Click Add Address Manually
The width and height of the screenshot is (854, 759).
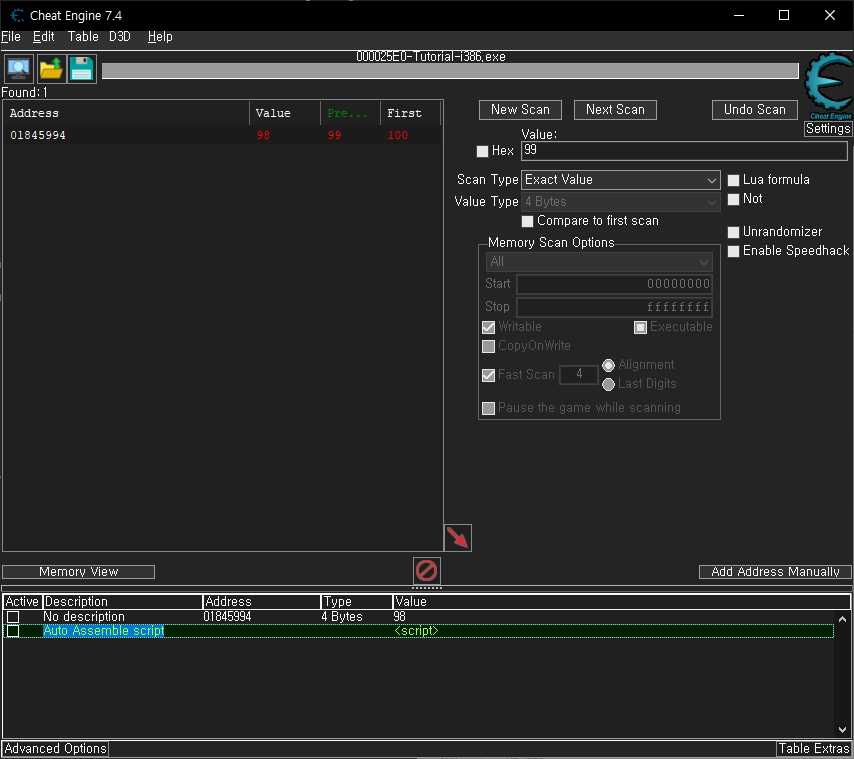pos(775,572)
